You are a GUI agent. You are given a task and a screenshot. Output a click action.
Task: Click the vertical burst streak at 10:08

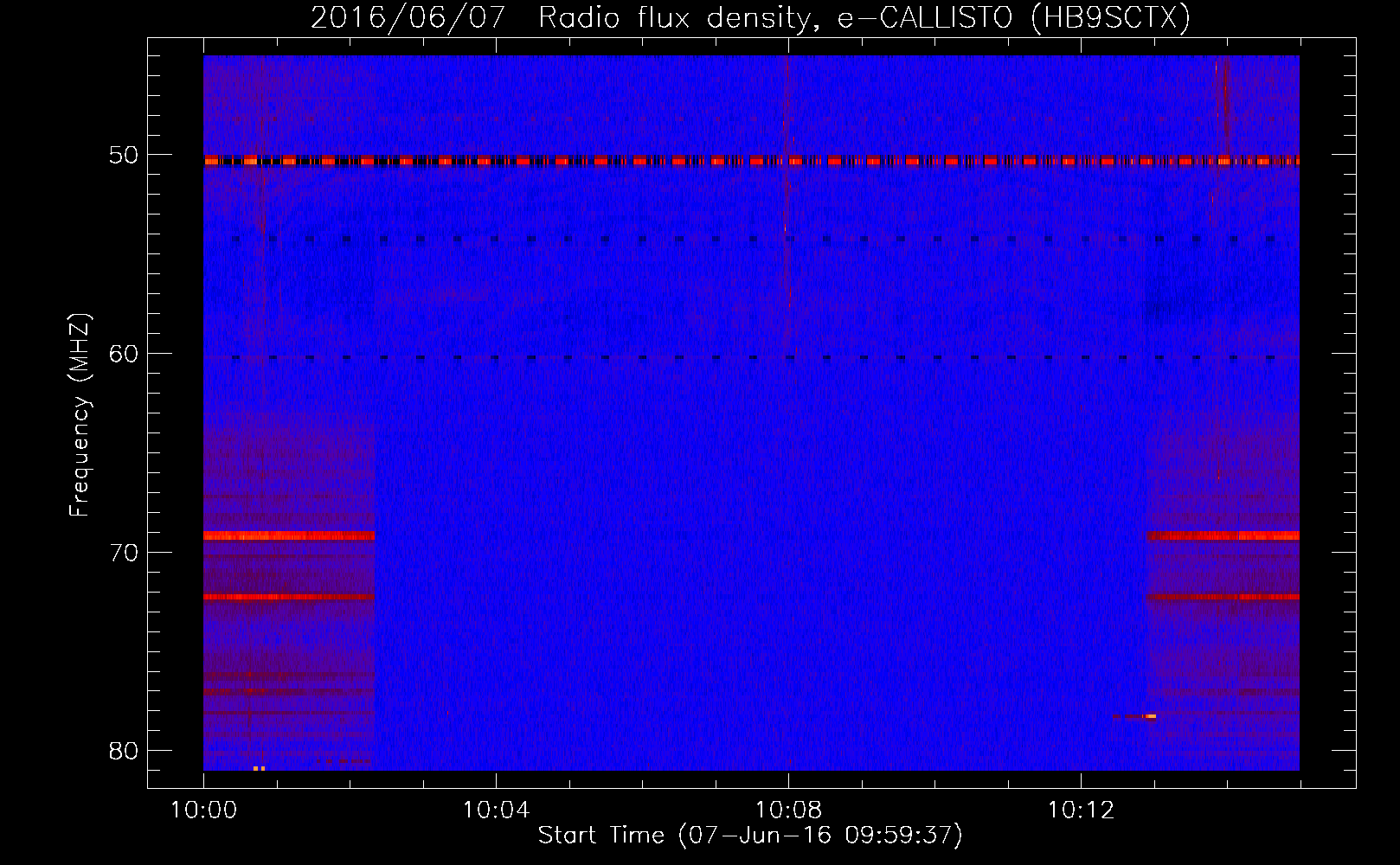click(x=787, y=203)
